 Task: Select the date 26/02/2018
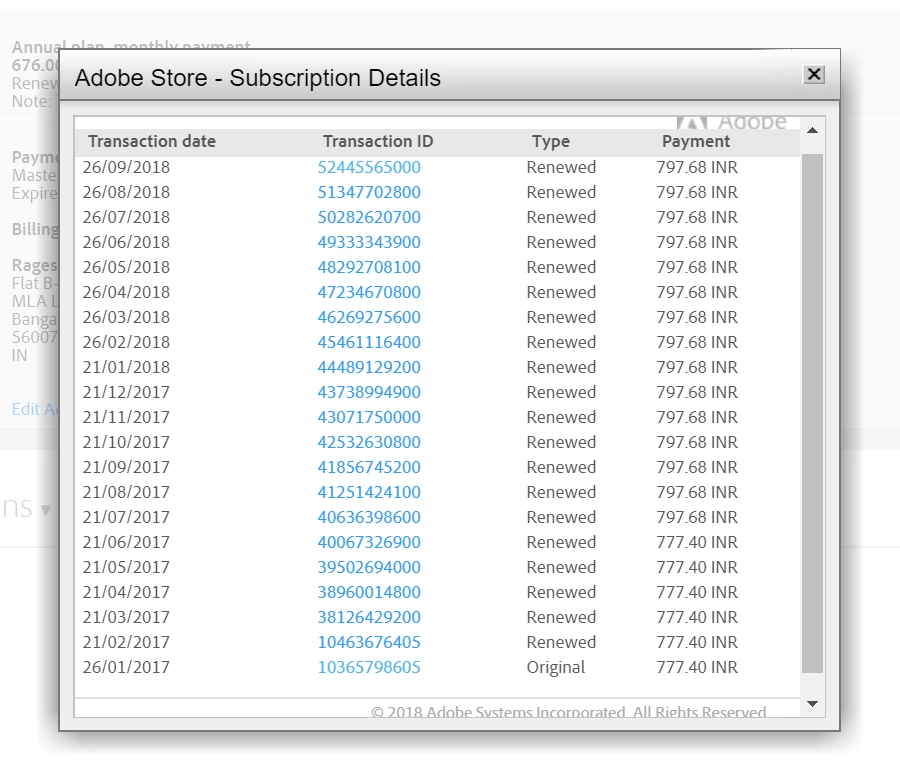click(126, 342)
